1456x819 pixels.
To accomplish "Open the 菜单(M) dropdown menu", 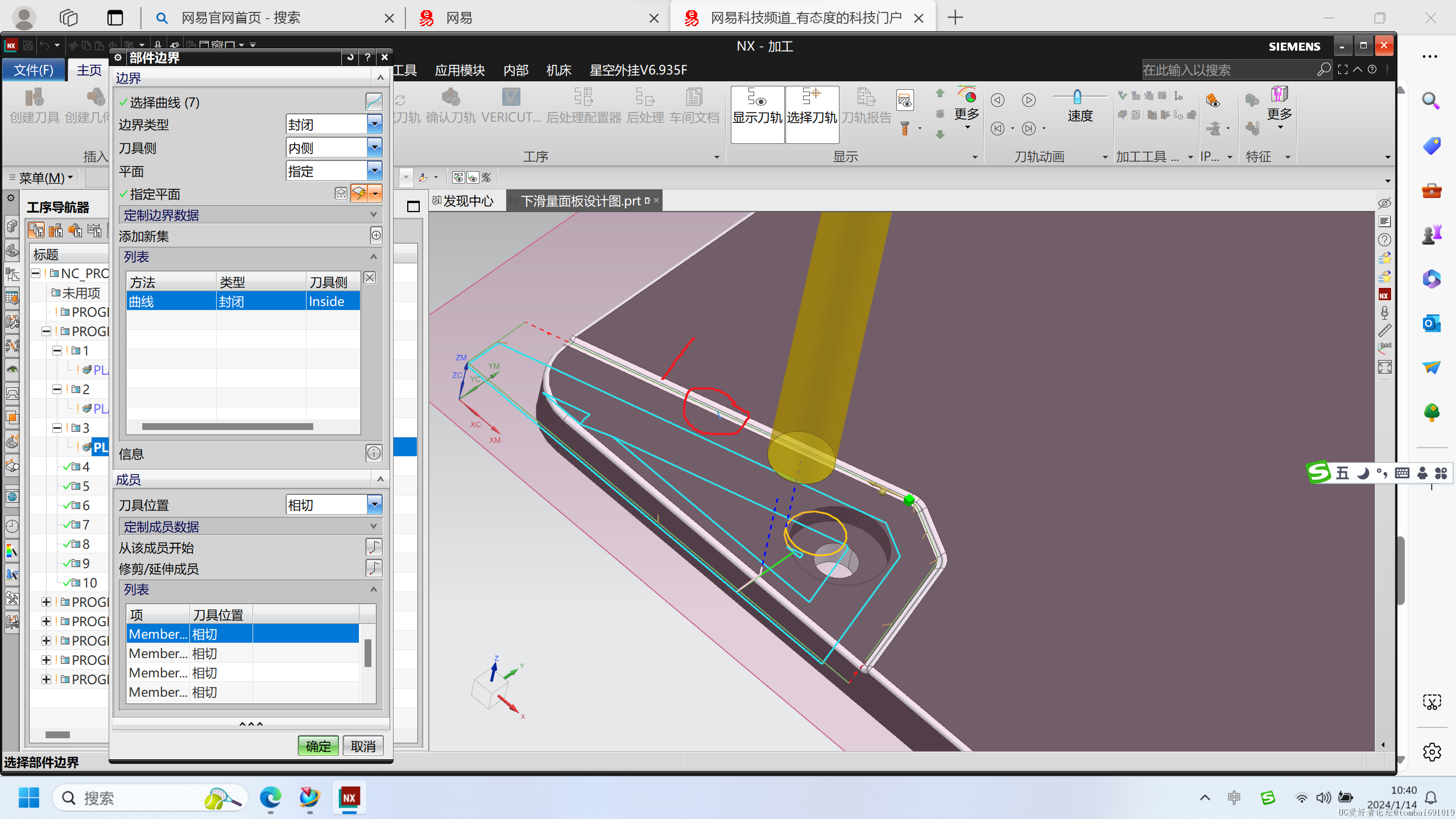I will [x=42, y=178].
